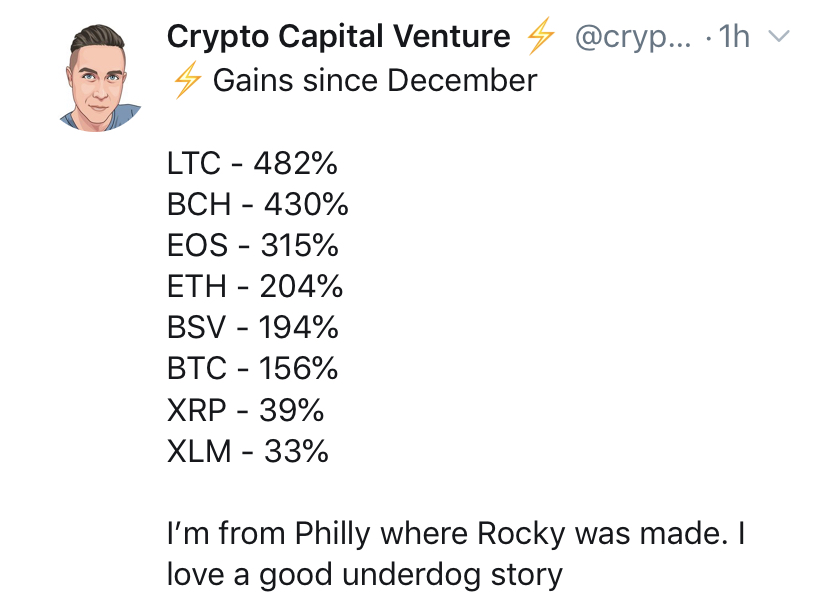The height and width of the screenshot is (594, 828).
Task: Click the word December in the tweet
Action: 462,81
